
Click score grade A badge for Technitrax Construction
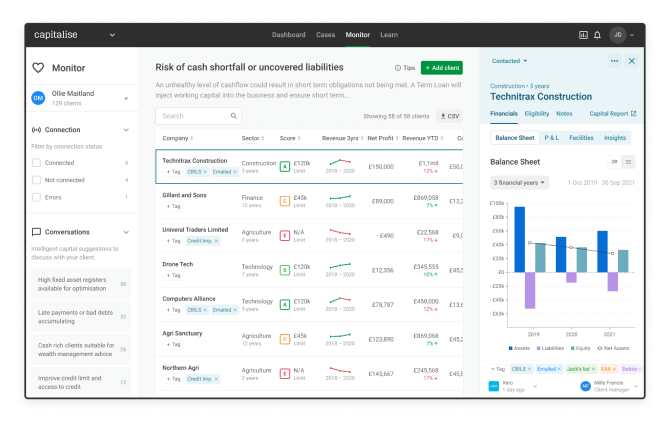pyautogui.click(x=285, y=167)
